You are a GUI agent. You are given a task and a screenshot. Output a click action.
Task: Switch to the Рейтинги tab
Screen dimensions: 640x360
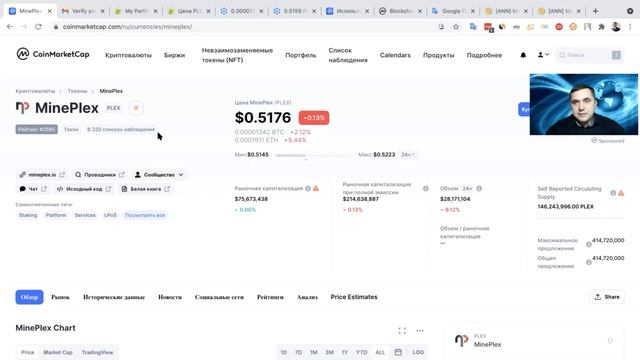(x=270, y=297)
